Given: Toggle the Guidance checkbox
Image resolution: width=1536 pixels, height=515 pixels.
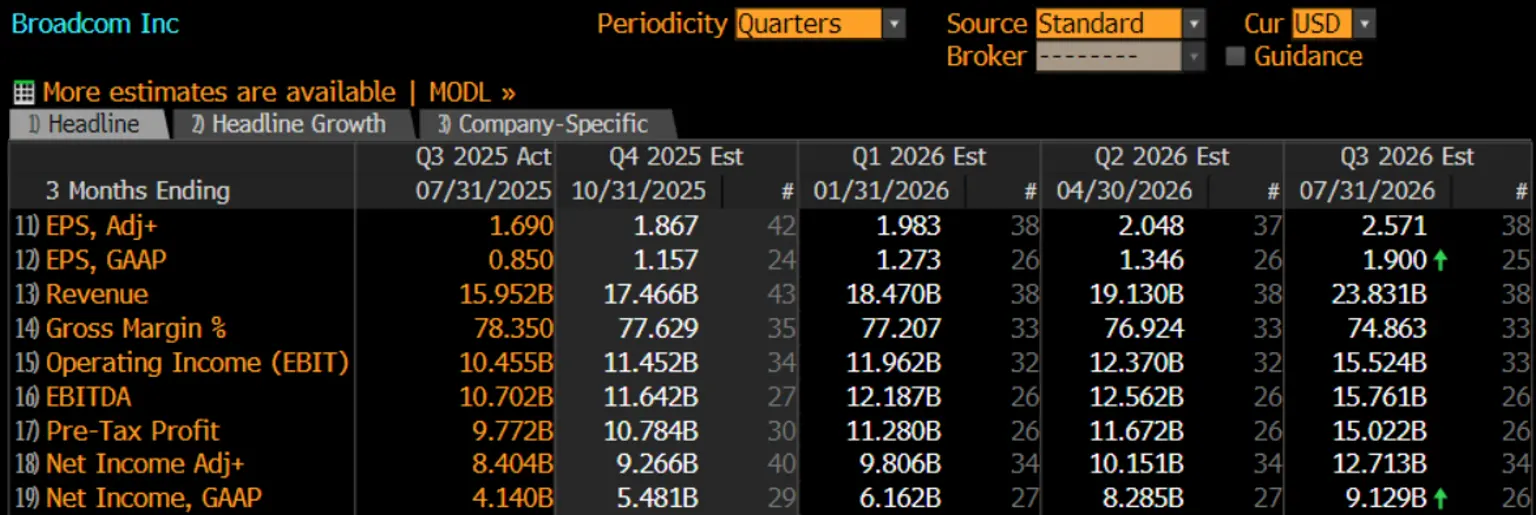Looking at the screenshot, I should [x=1236, y=56].
